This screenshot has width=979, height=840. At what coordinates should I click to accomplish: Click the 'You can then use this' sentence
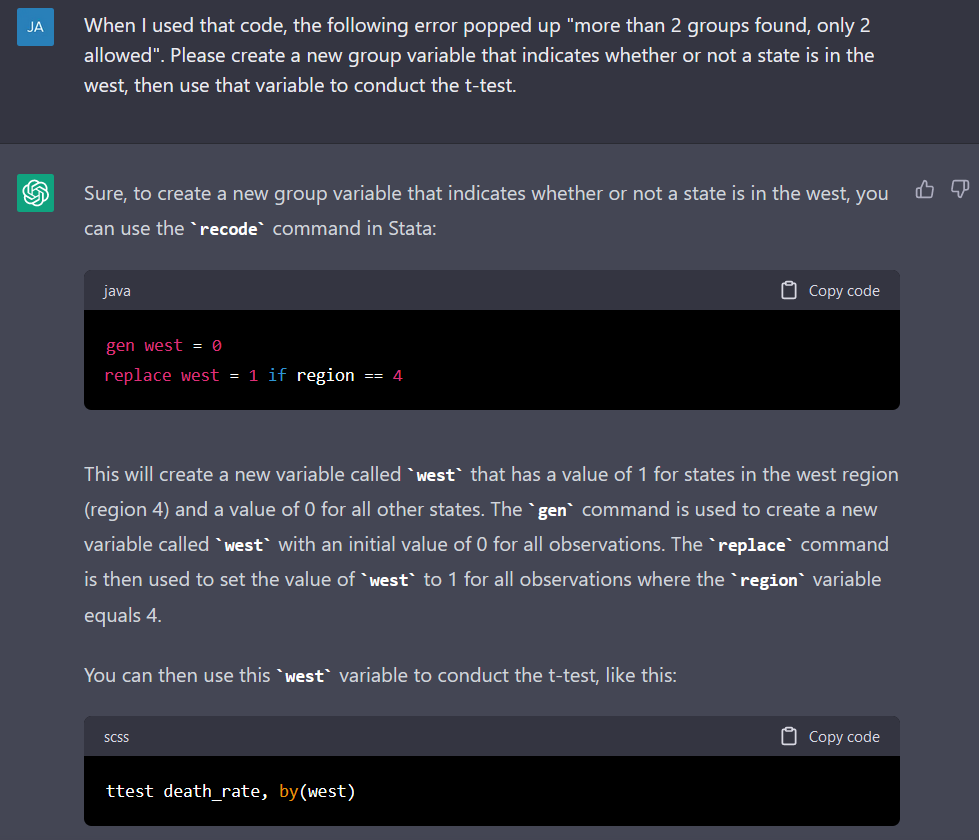(x=380, y=675)
